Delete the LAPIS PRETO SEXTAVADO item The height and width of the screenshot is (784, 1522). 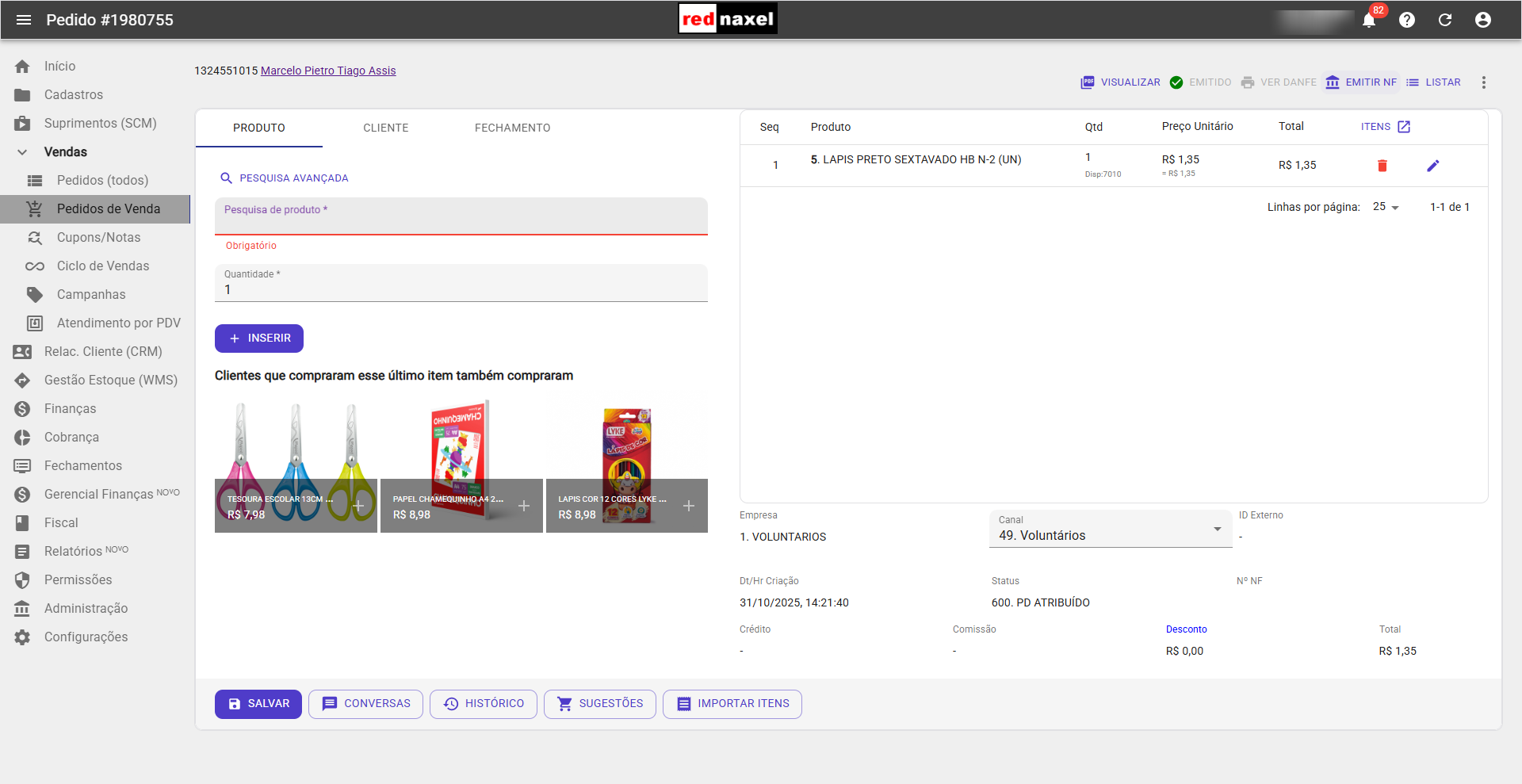coord(1382,166)
